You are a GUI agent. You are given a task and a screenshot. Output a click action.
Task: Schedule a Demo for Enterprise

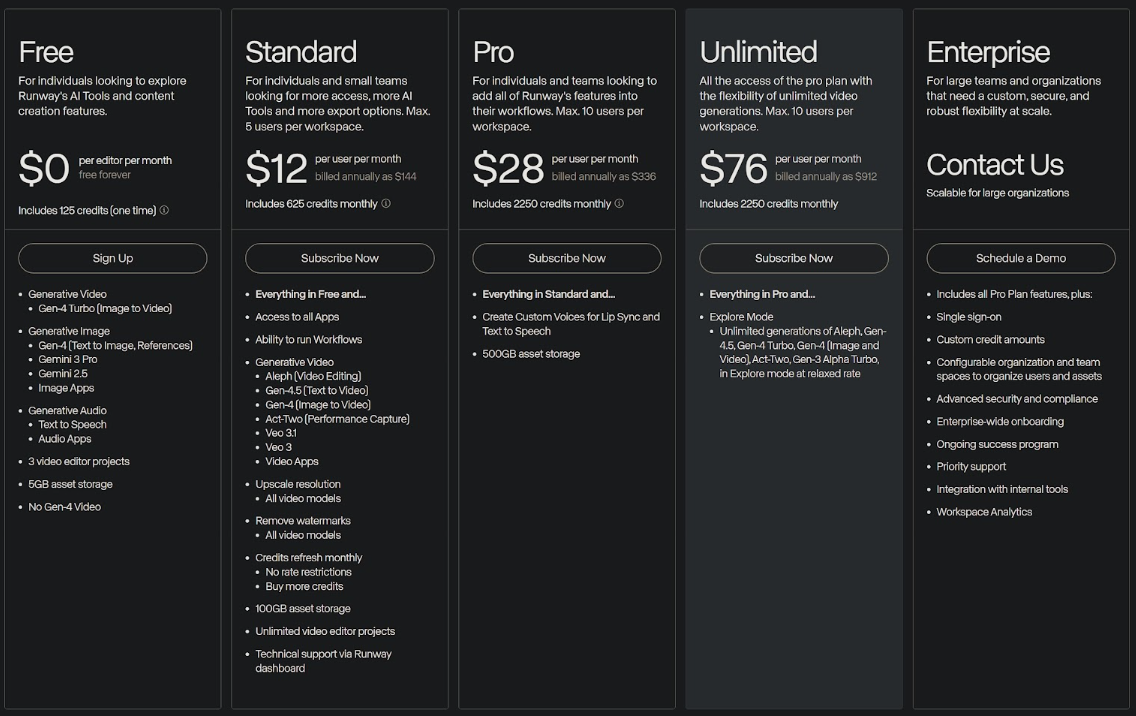click(x=1021, y=258)
